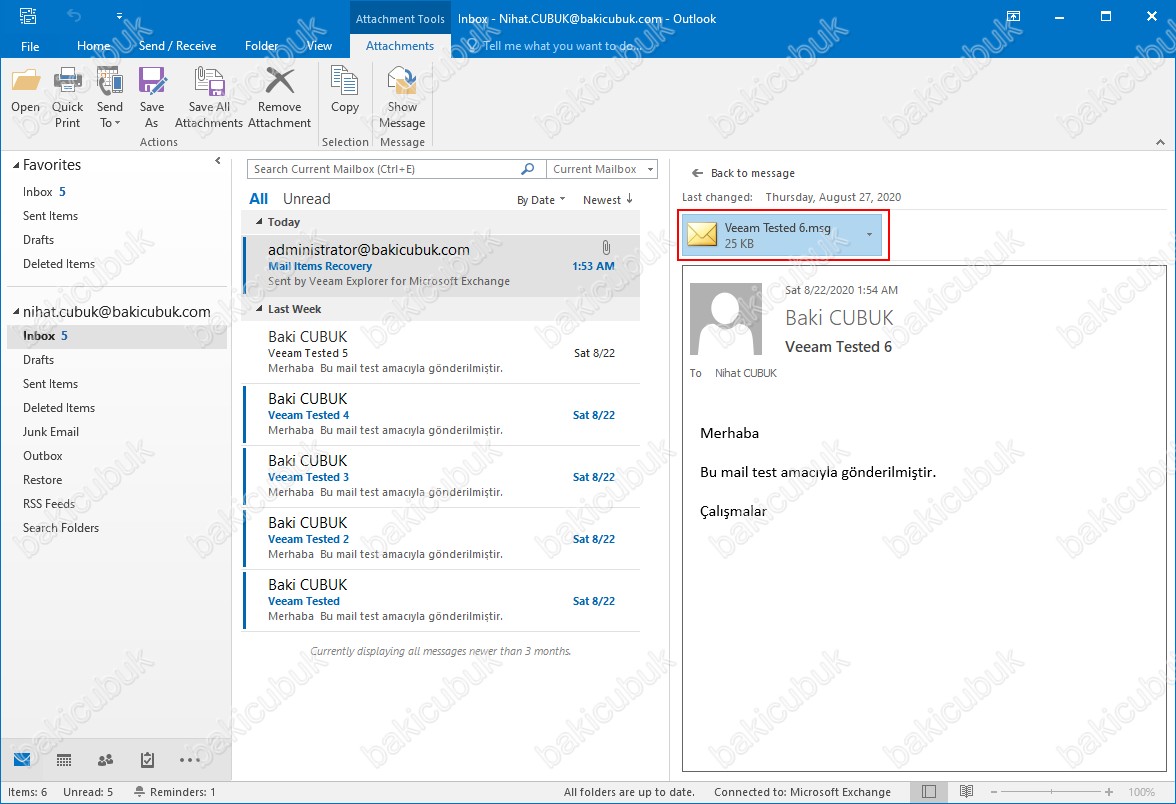Show more navigation options ellipsis
This screenshot has width=1176, height=804.
tap(190, 760)
